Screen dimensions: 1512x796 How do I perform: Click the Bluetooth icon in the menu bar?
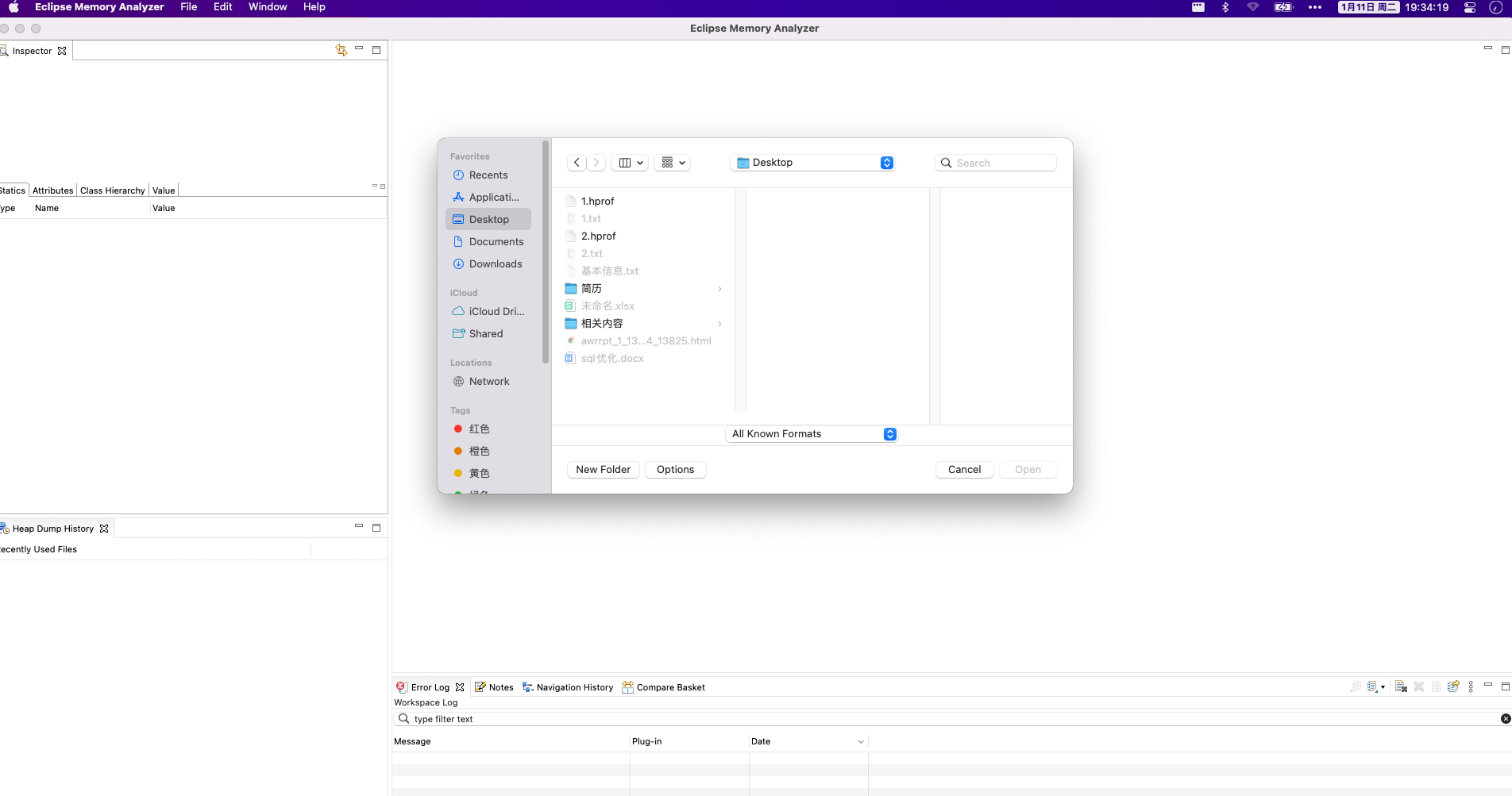[x=1225, y=7]
